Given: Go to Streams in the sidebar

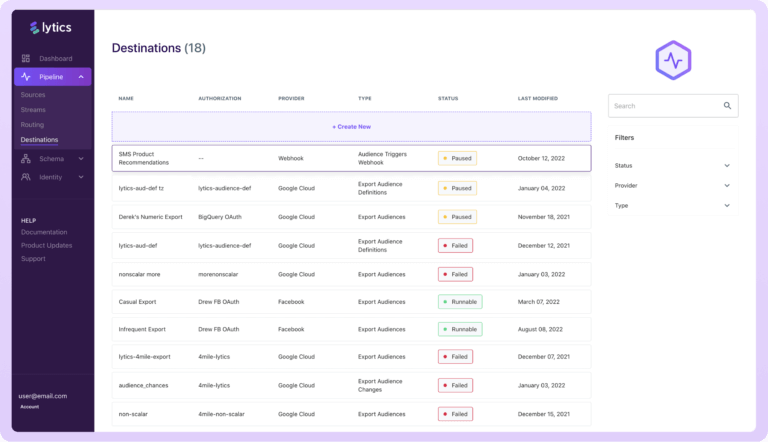Looking at the screenshot, I should pyautogui.click(x=33, y=109).
